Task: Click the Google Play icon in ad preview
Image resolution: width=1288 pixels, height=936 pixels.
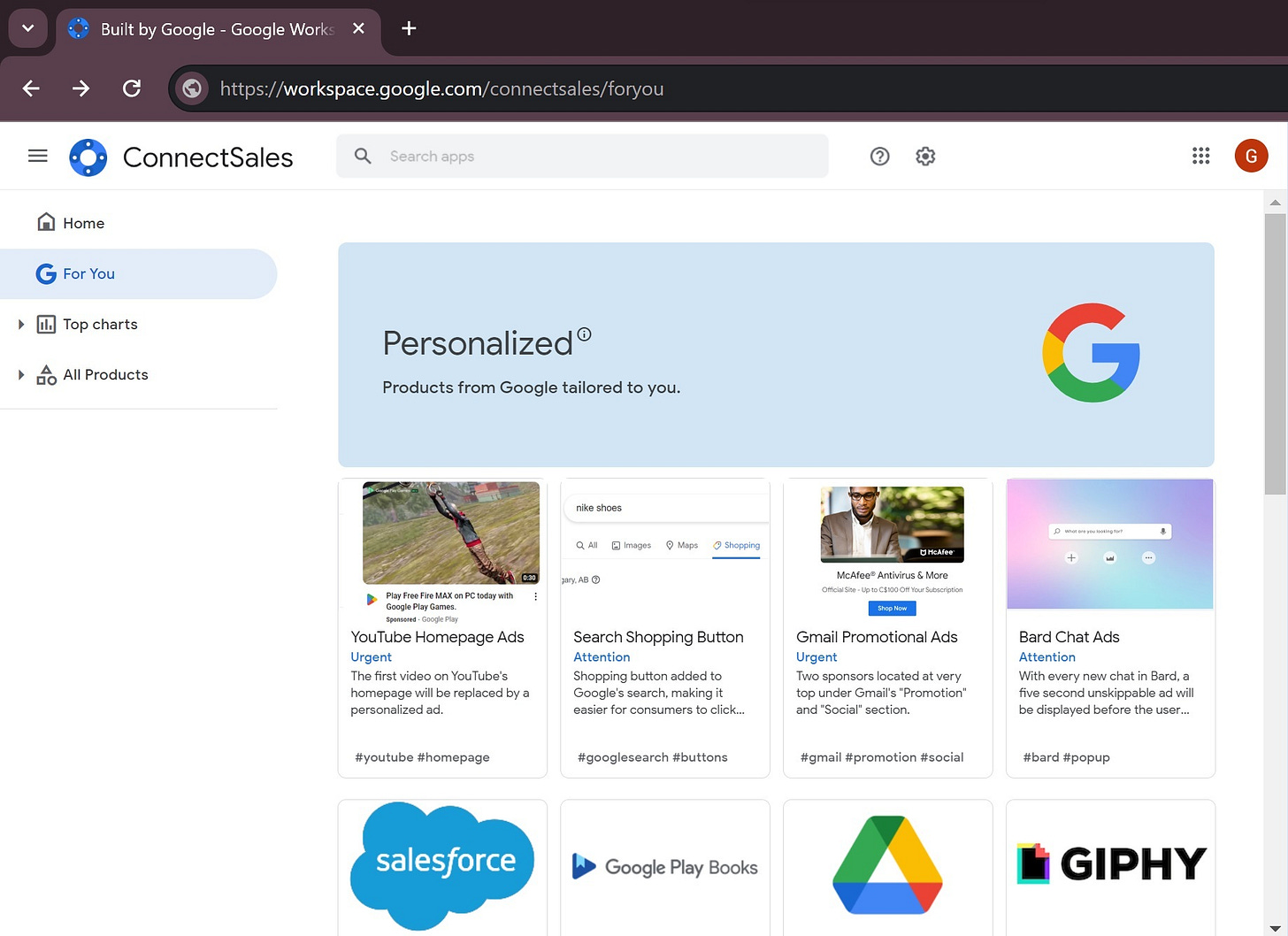Action: (x=372, y=600)
